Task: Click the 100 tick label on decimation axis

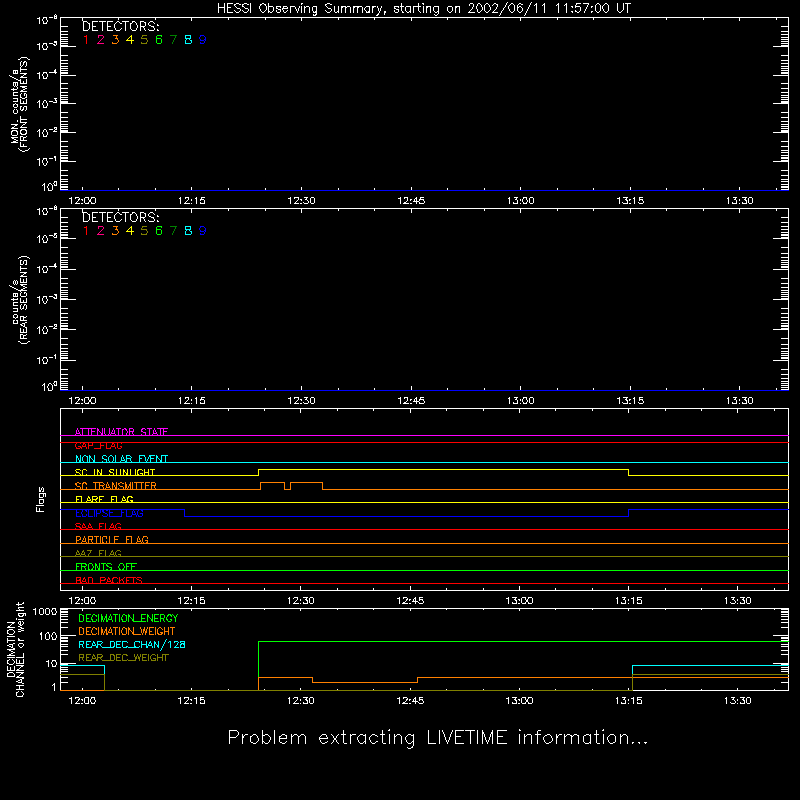Action: 48,636
